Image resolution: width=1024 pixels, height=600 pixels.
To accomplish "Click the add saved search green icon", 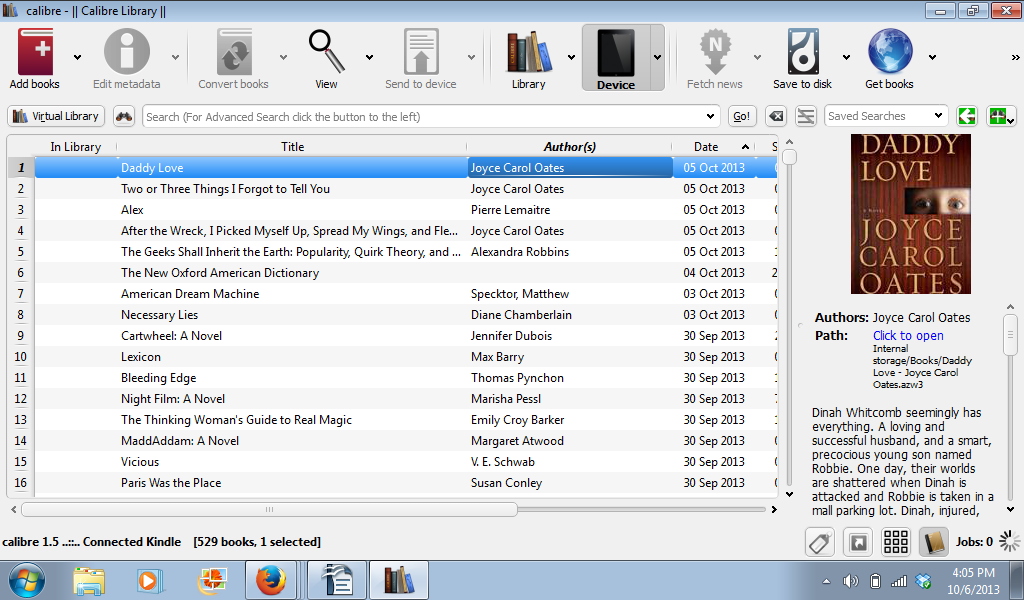I will [1000, 116].
